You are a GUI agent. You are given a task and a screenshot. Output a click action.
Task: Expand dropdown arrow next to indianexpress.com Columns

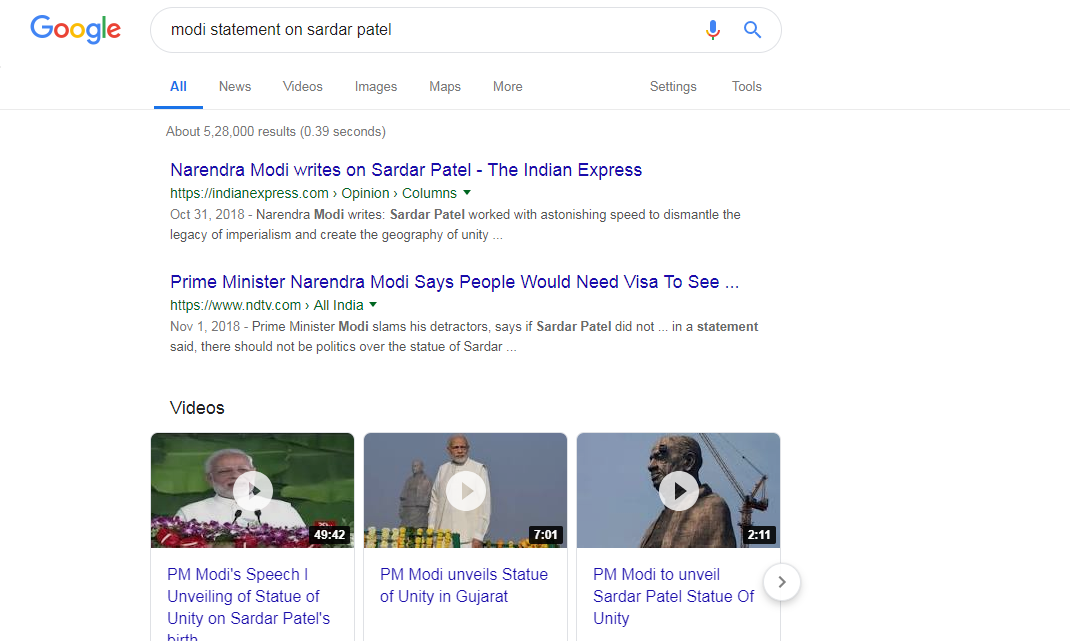pyautogui.click(x=467, y=193)
